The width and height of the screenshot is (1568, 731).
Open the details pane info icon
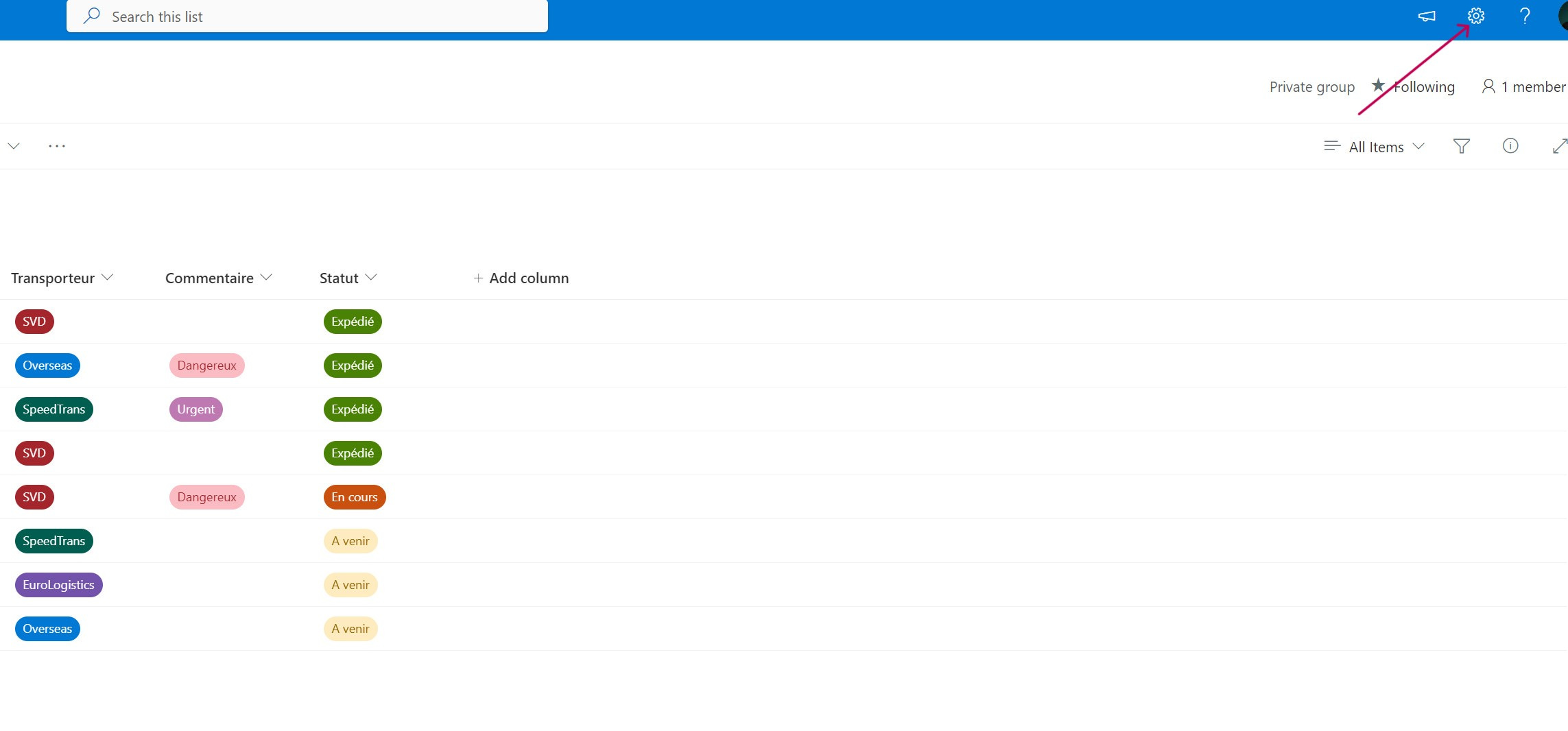tap(1510, 145)
